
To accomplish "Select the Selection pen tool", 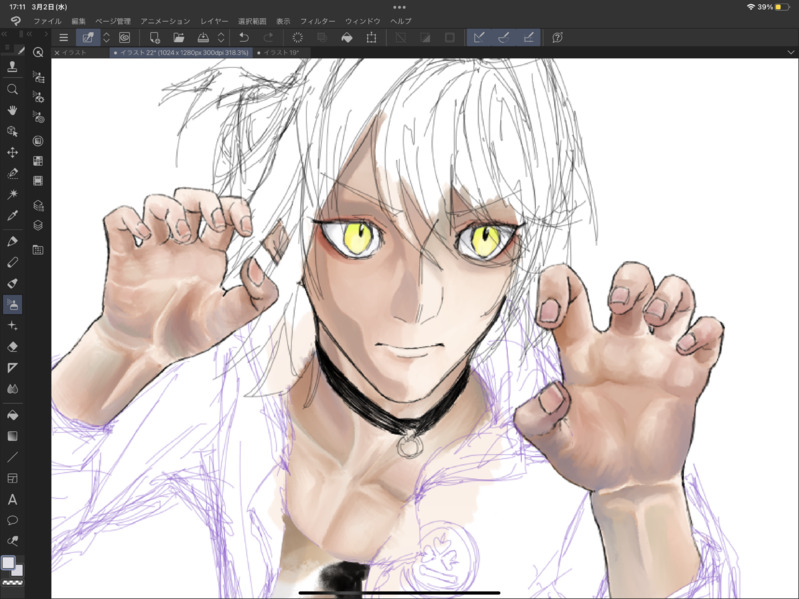I will pos(12,173).
